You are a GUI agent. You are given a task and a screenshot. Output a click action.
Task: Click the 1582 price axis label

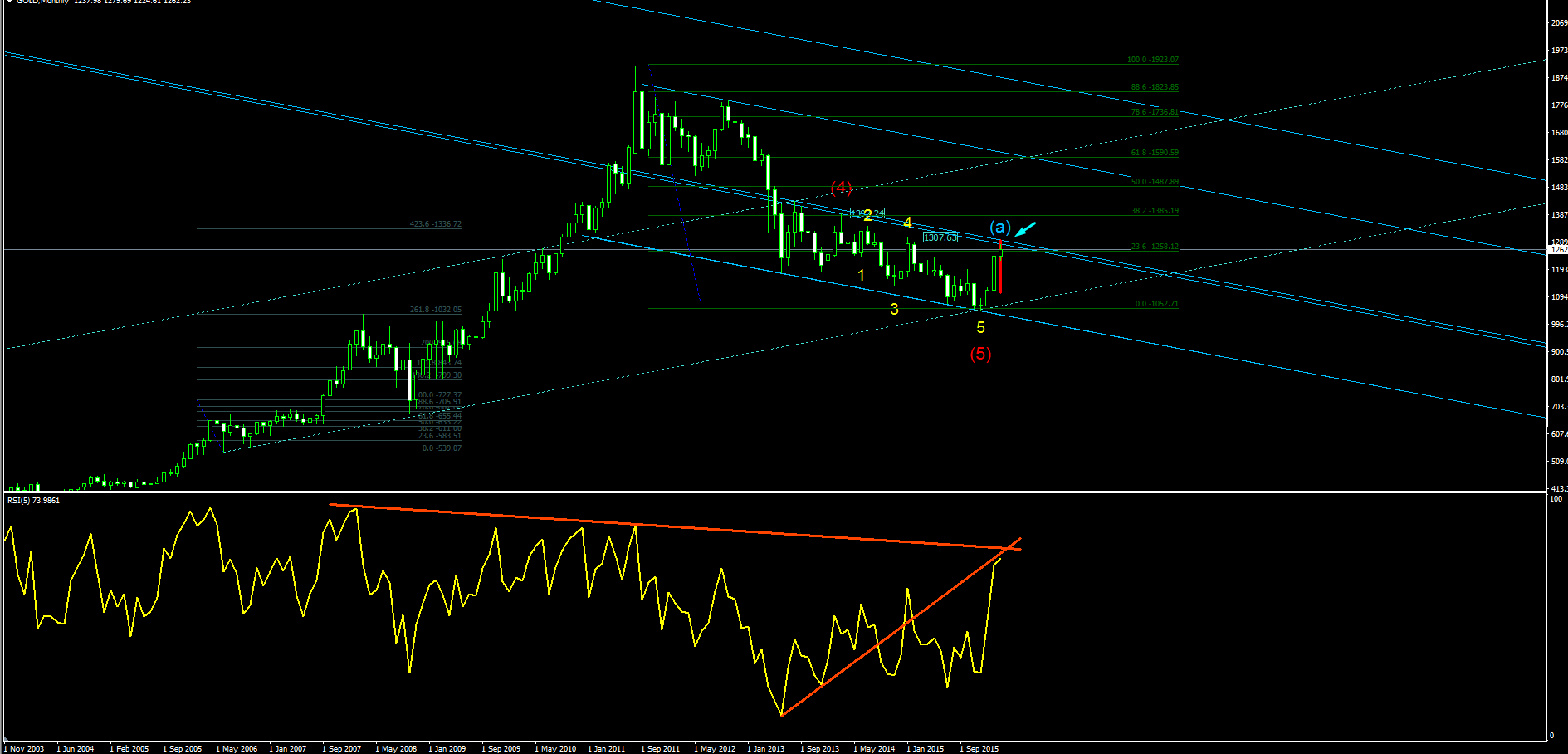[1559, 160]
